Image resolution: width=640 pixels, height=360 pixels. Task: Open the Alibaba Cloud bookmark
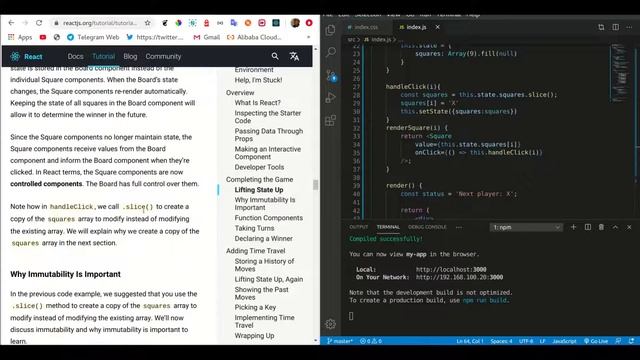click(254, 37)
